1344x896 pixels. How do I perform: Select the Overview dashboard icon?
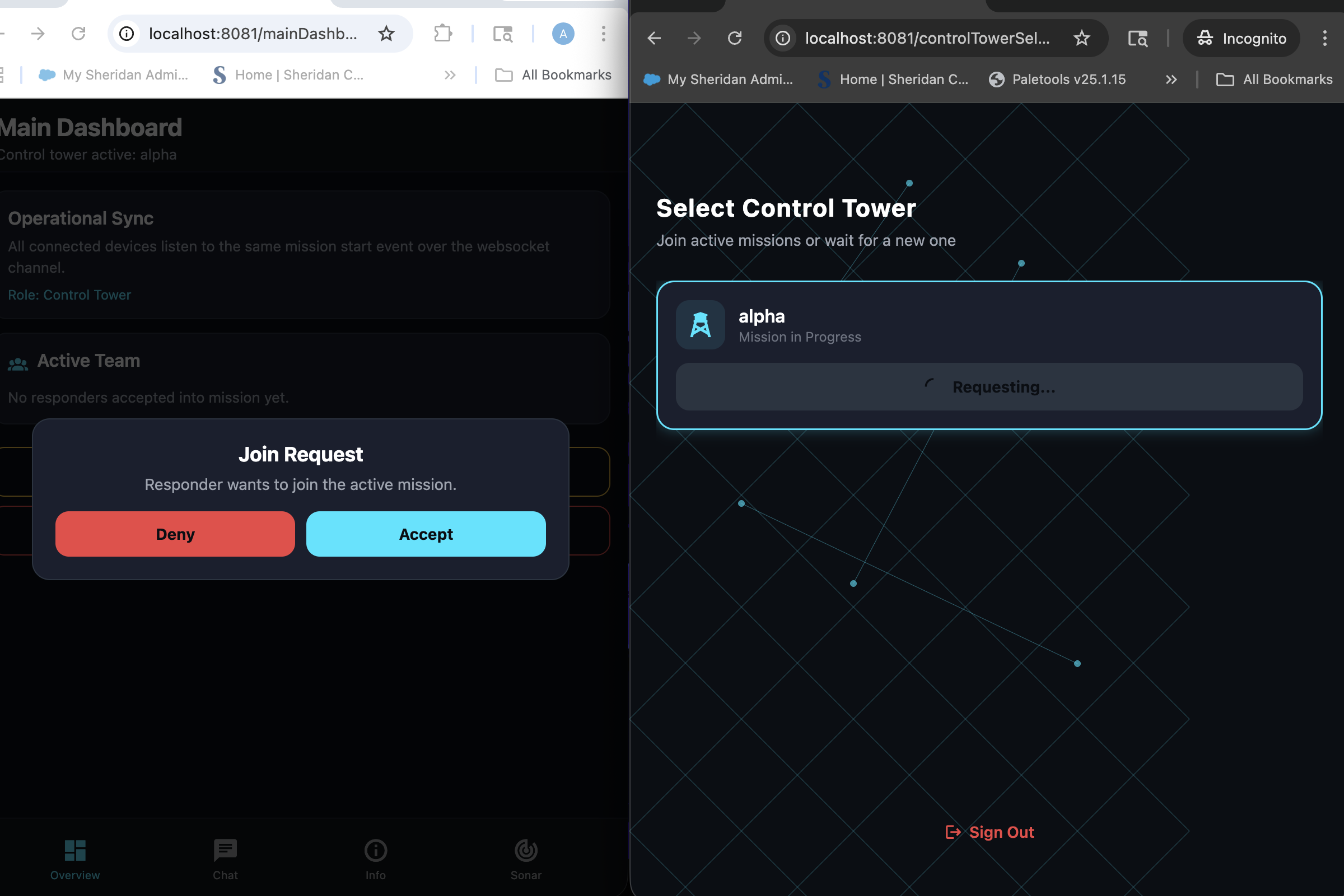tap(75, 850)
